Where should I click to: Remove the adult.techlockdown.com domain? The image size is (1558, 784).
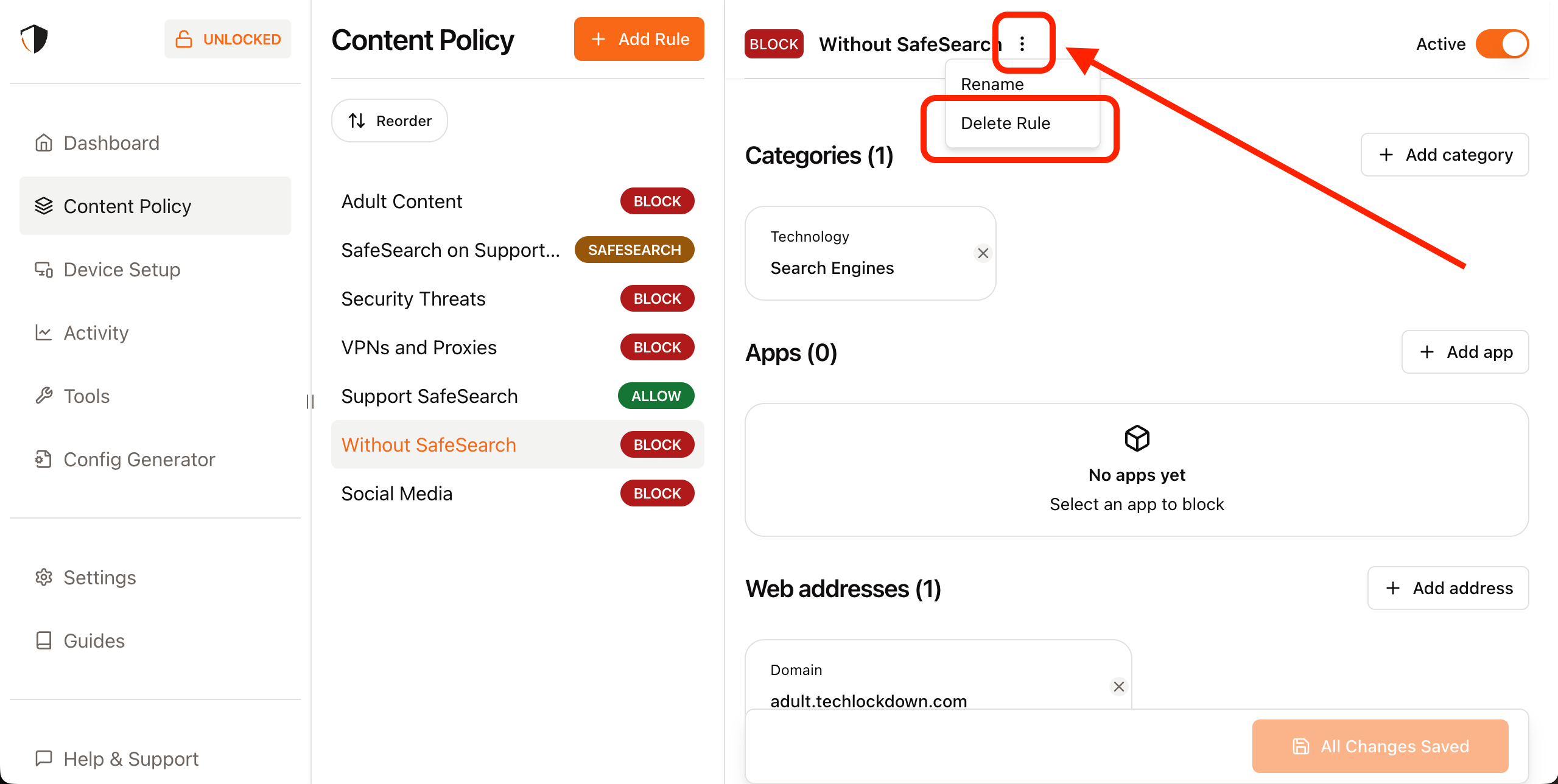click(x=1118, y=687)
